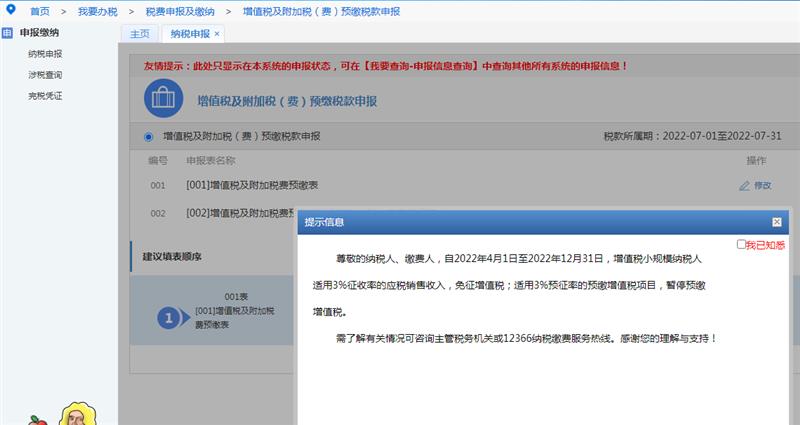800x425 pixels.
Task: Open the [002]增值税及附加税费 form row
Action: click(x=240, y=213)
